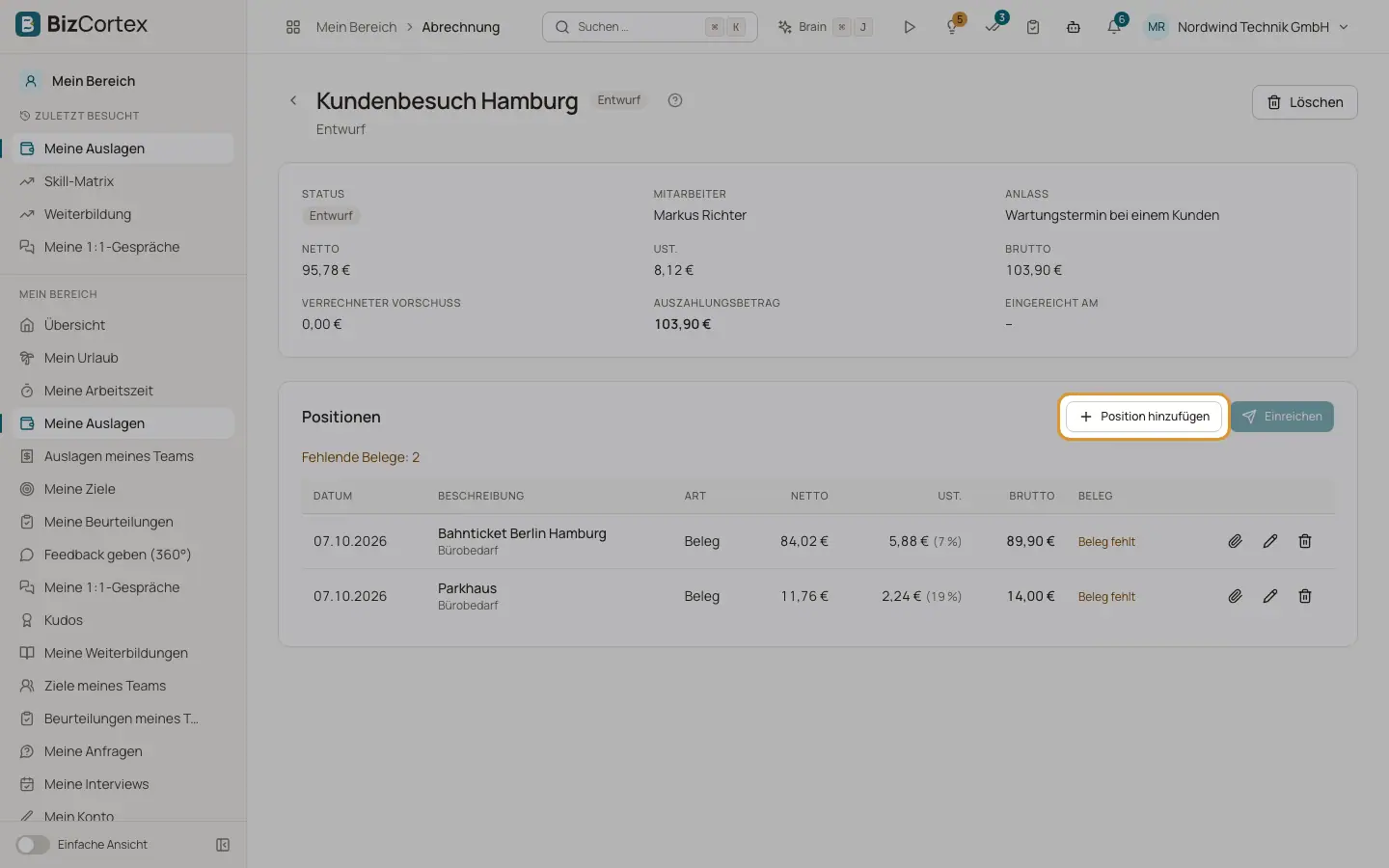Open Kudos in the sidebar
Viewport: 1389px width, 868px height.
coord(123,620)
